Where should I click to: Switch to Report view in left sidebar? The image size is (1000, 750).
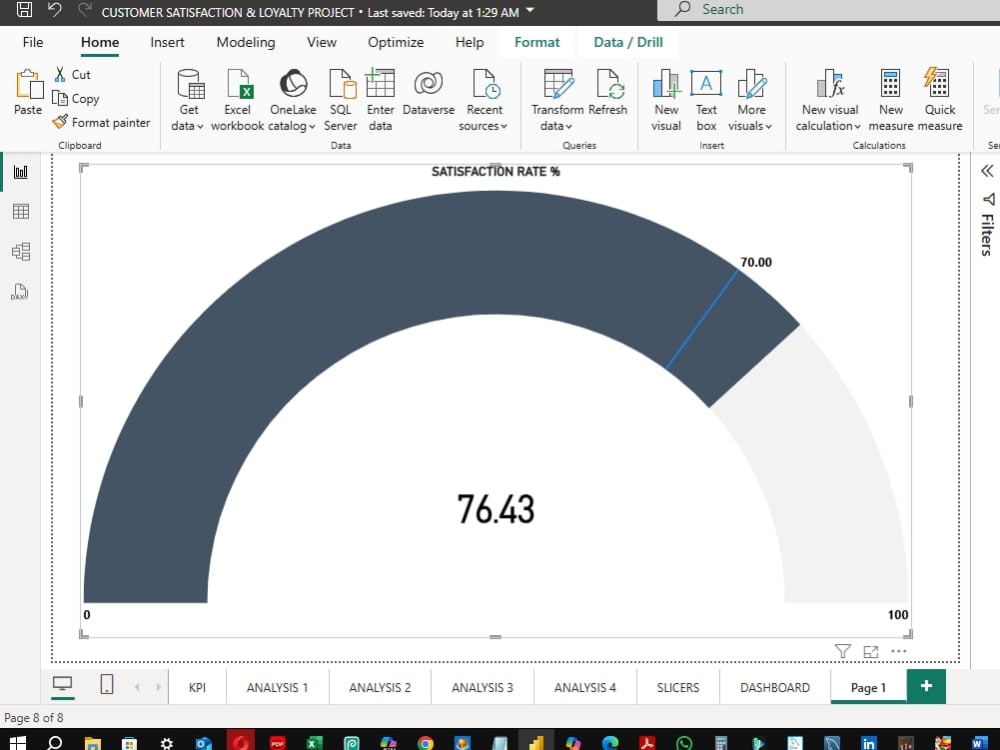pos(20,172)
